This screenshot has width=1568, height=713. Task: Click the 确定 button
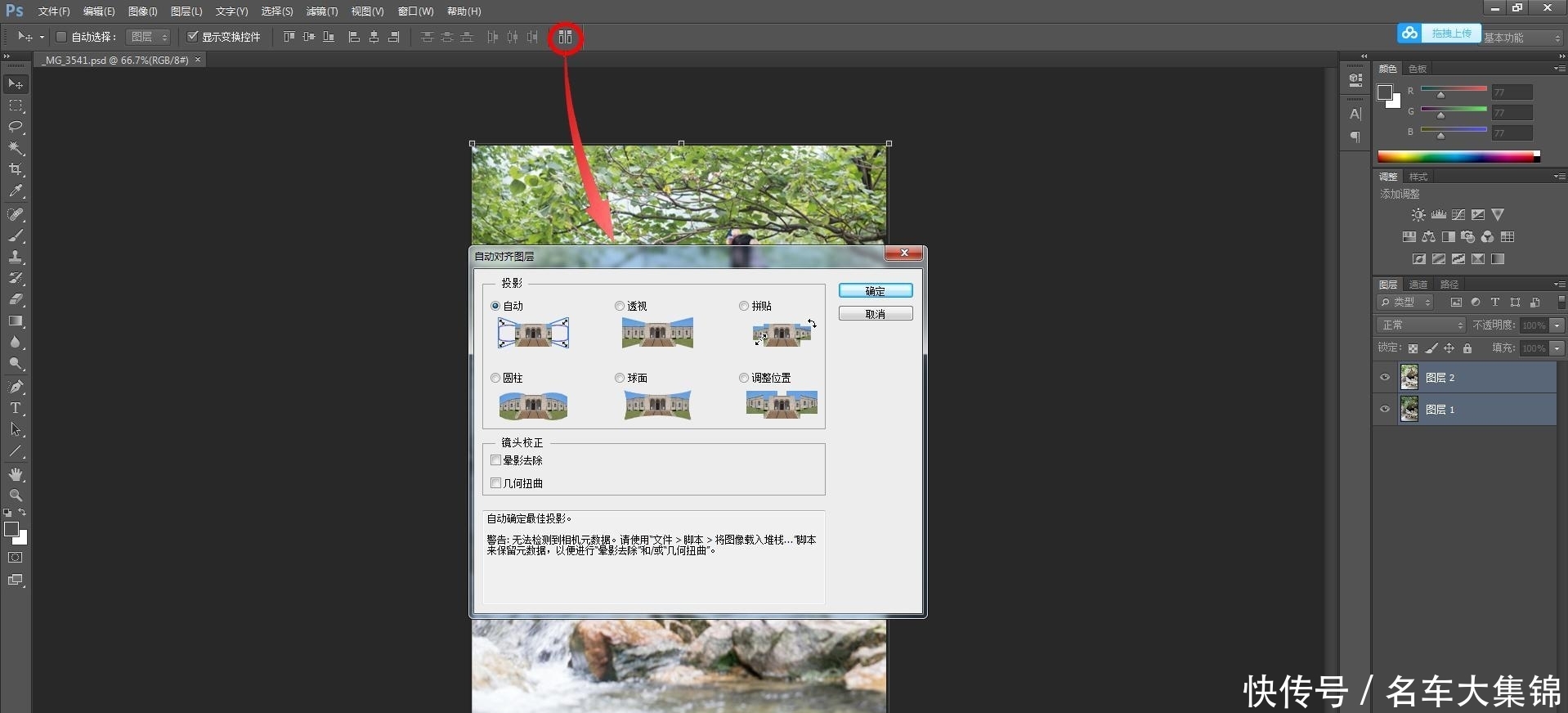tap(876, 291)
